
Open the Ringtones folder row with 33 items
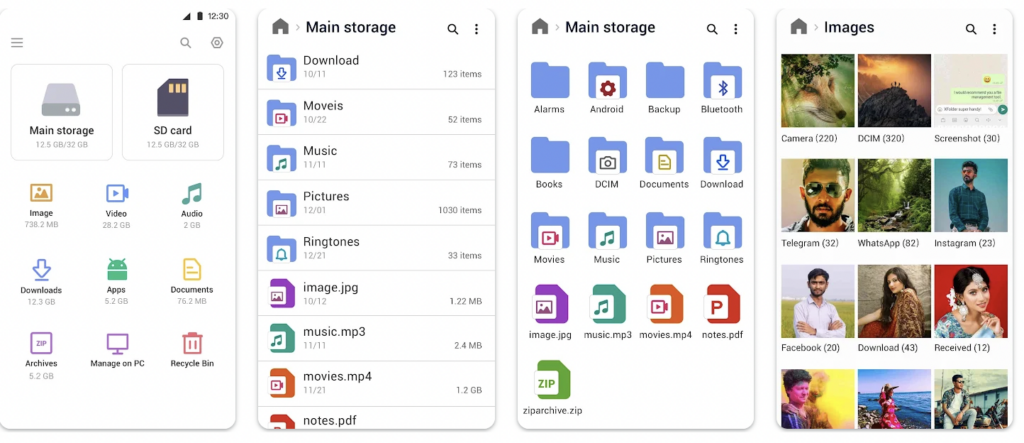[x=376, y=248]
